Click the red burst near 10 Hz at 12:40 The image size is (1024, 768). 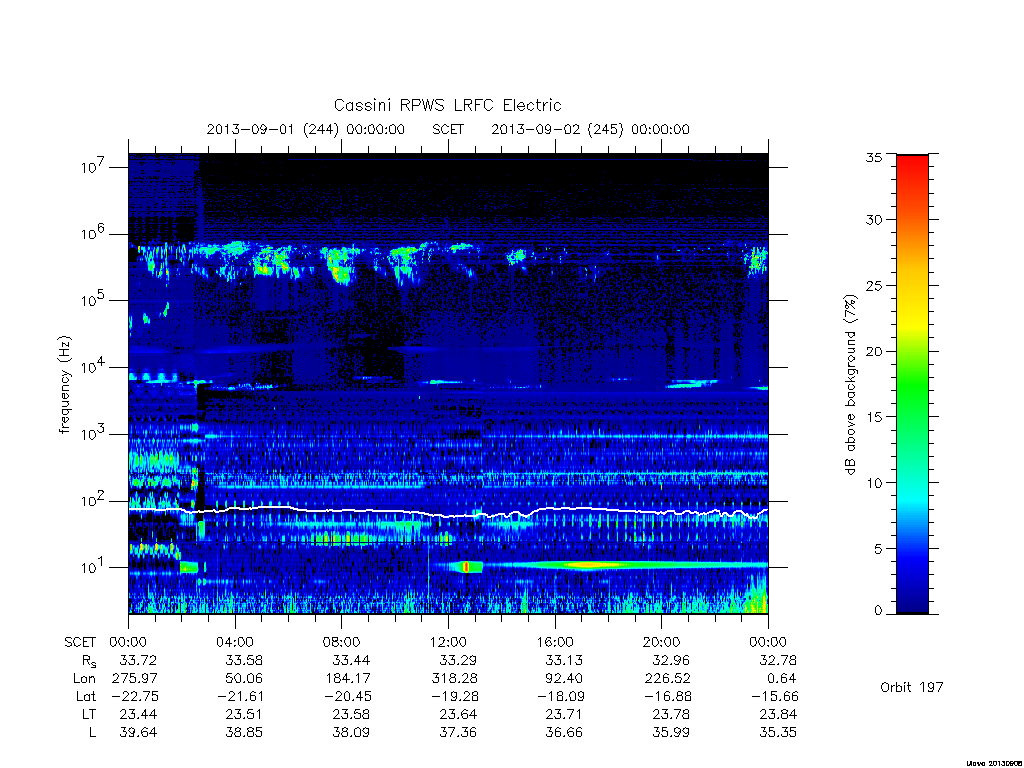click(x=466, y=567)
